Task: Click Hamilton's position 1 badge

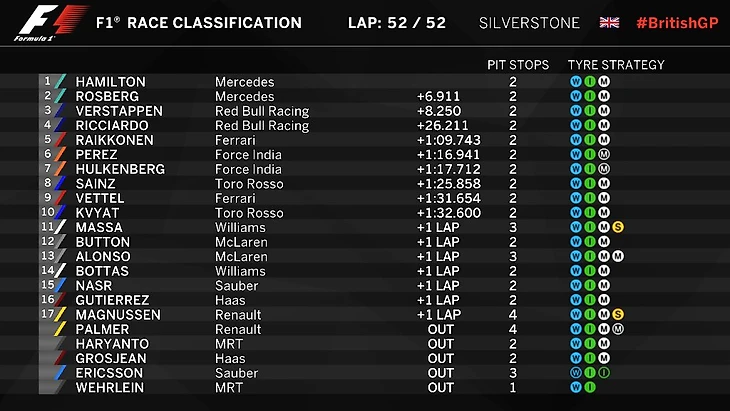Action: click(x=46, y=82)
